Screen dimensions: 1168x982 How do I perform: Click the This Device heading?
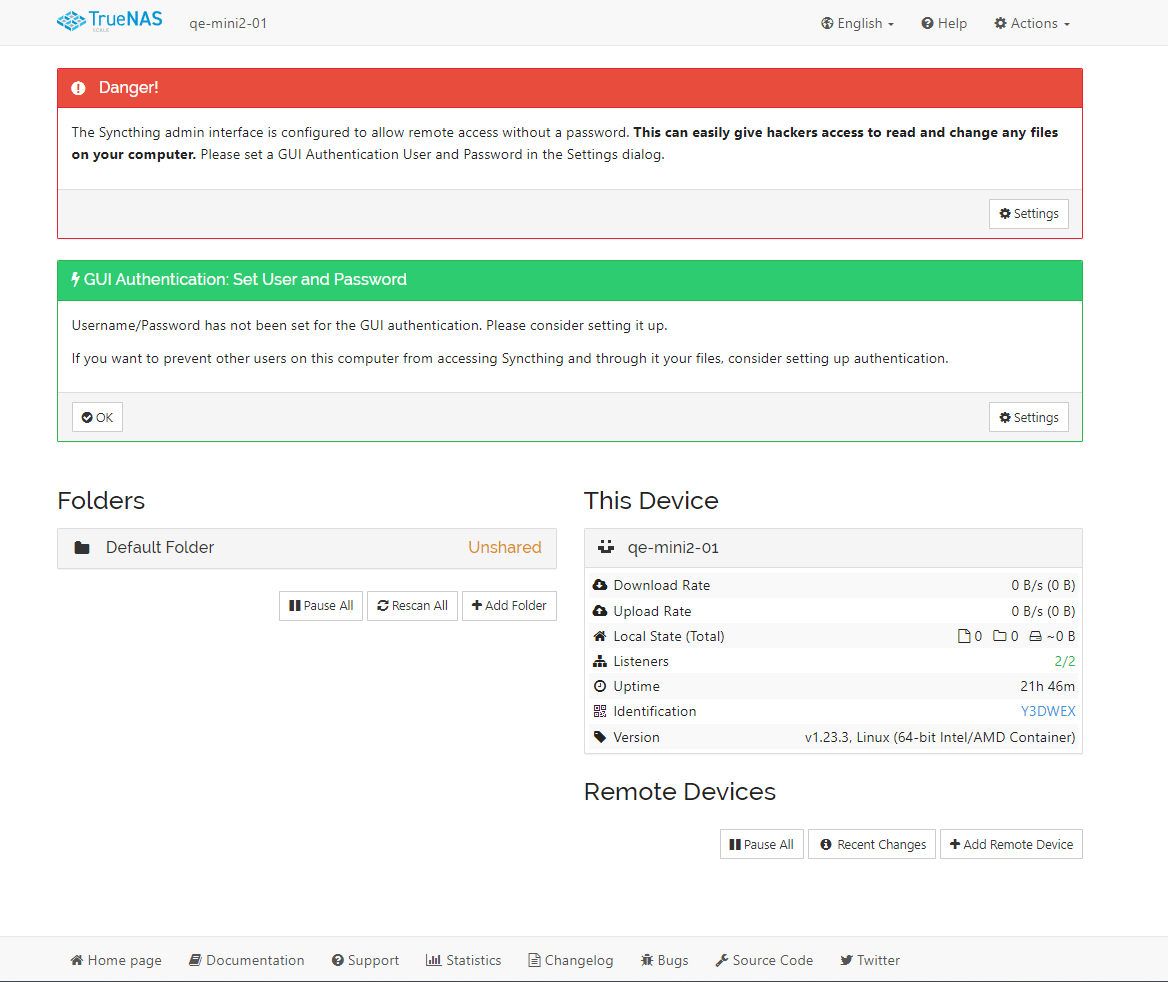(x=652, y=501)
